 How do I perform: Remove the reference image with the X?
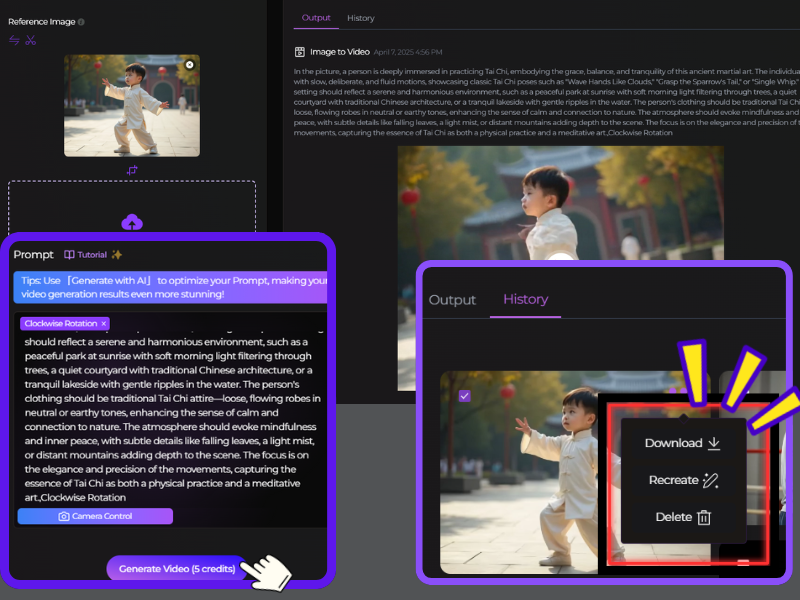189,65
